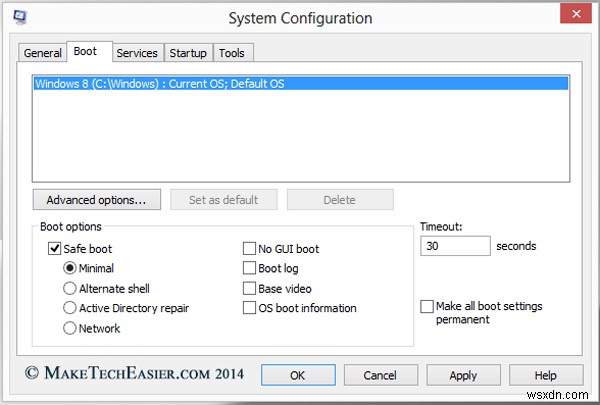This screenshot has width=600, height=405.
Task: Choose Alternate shell safe boot mode
Action: (71, 288)
